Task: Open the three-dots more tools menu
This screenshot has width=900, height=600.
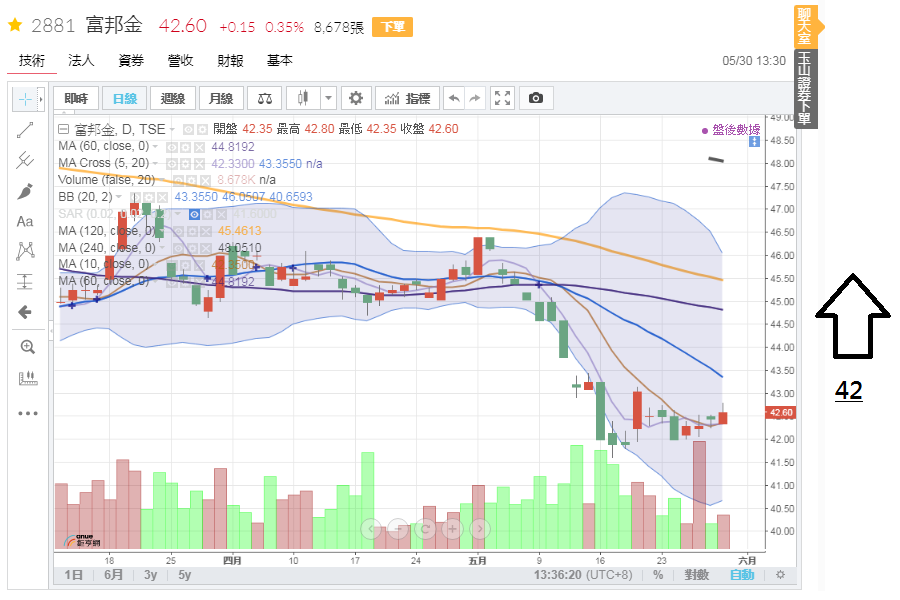Action: (x=28, y=413)
